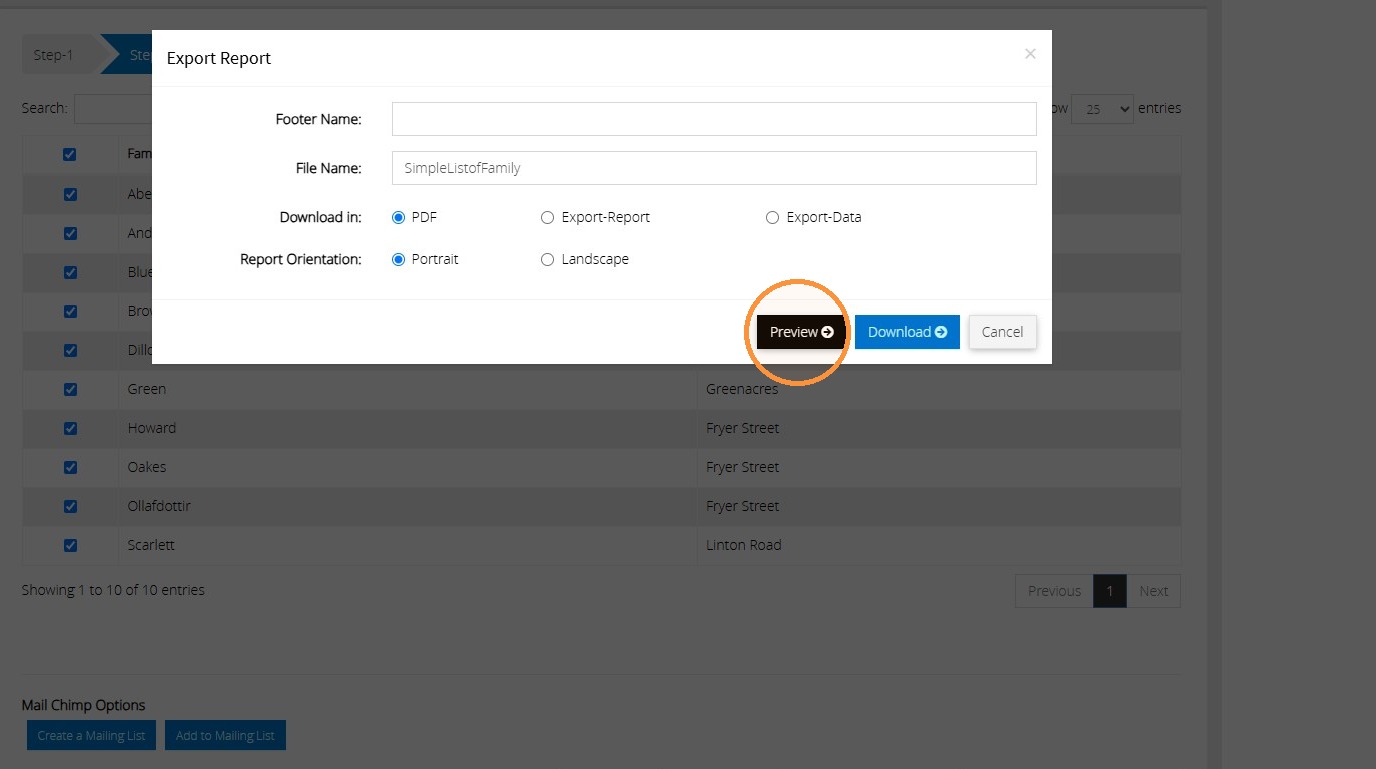Click the Showing 1 to 10 entries text
This screenshot has height=769, width=1376.
click(x=113, y=590)
